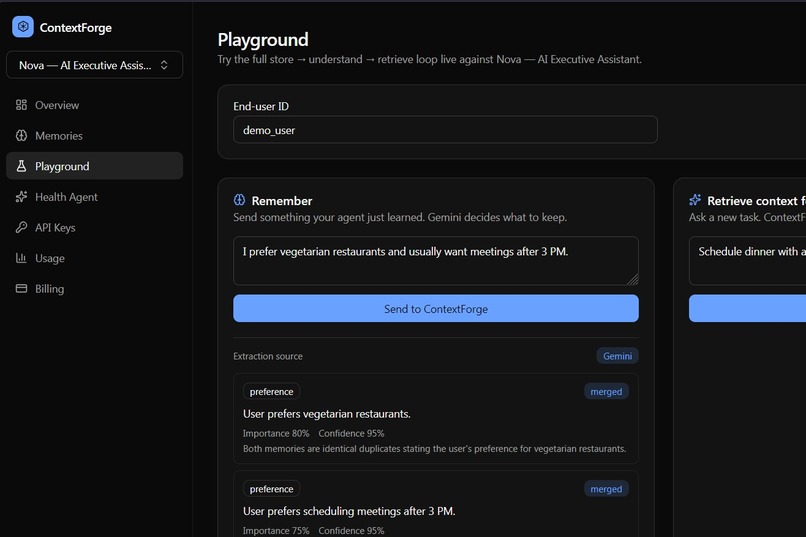Click the End-user ID input field
This screenshot has width=806, height=537.
point(445,129)
